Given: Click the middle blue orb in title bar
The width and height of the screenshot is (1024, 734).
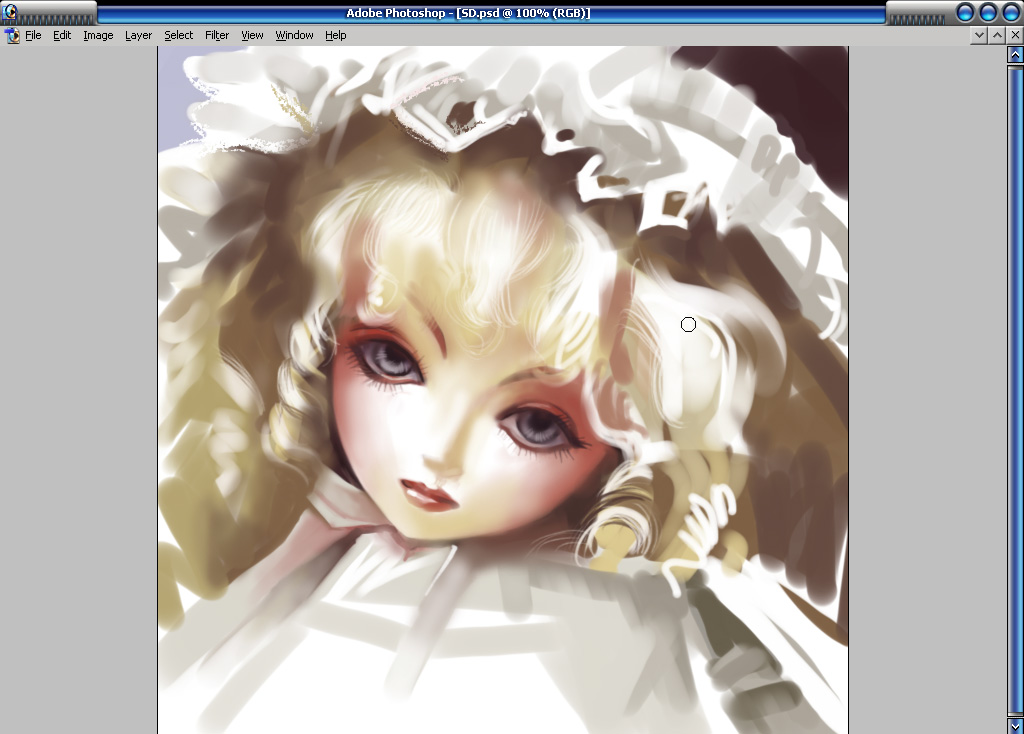Looking at the screenshot, I should click(988, 12).
